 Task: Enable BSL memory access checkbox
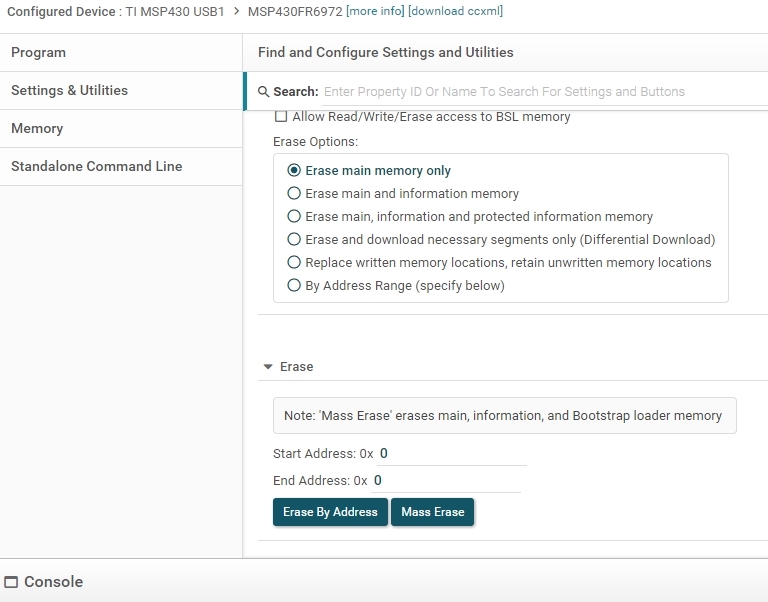(x=281, y=117)
